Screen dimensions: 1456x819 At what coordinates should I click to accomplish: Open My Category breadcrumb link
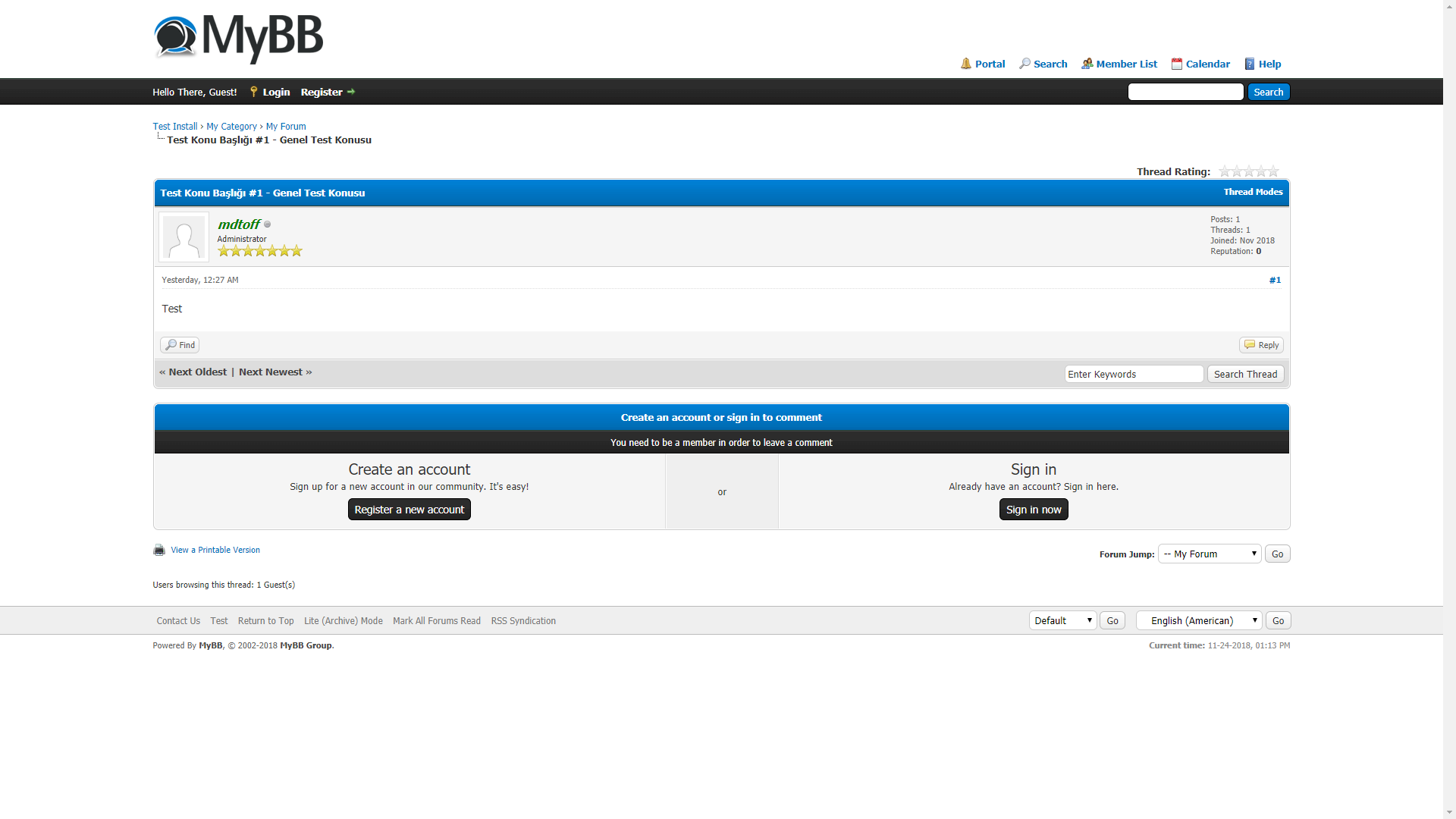[x=231, y=127]
